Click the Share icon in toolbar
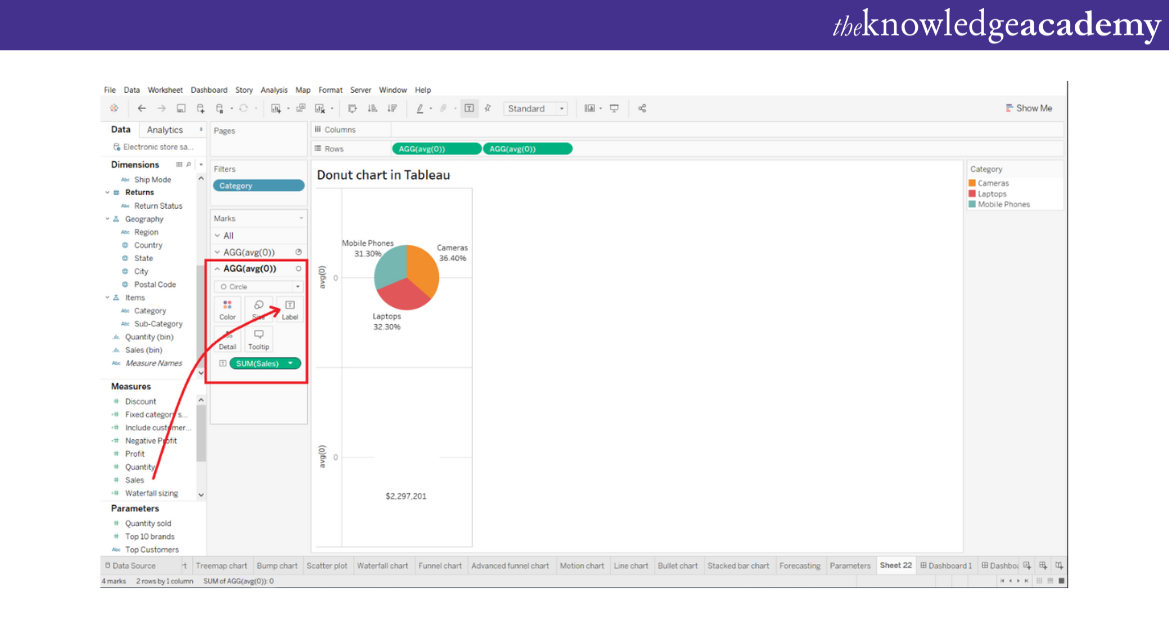 pos(642,108)
